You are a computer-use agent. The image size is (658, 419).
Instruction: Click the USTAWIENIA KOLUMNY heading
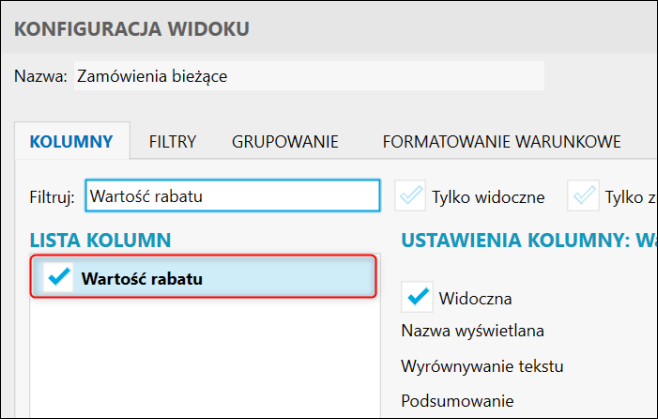[x=520, y=239]
